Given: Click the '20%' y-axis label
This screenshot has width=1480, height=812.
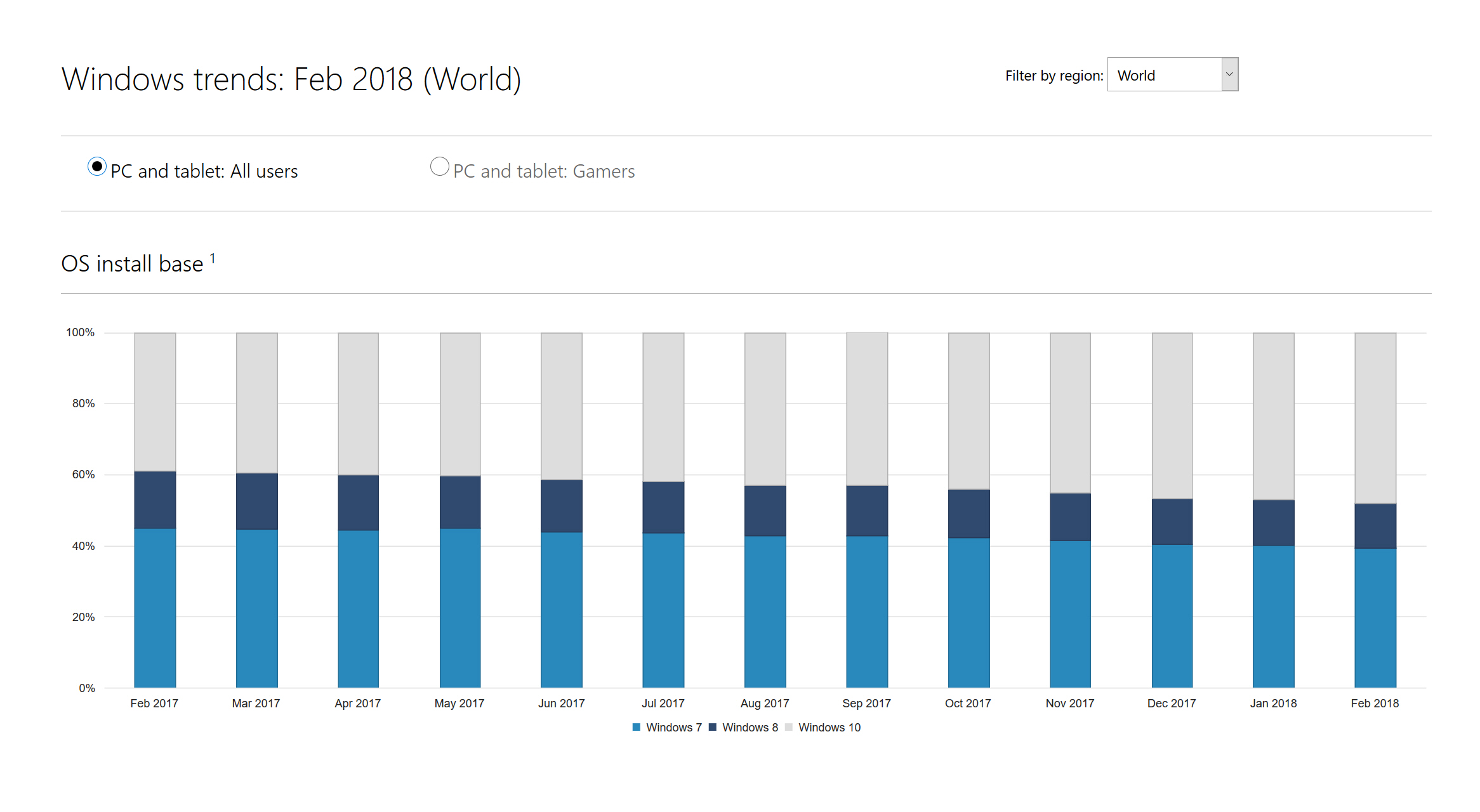Looking at the screenshot, I should click(83, 617).
